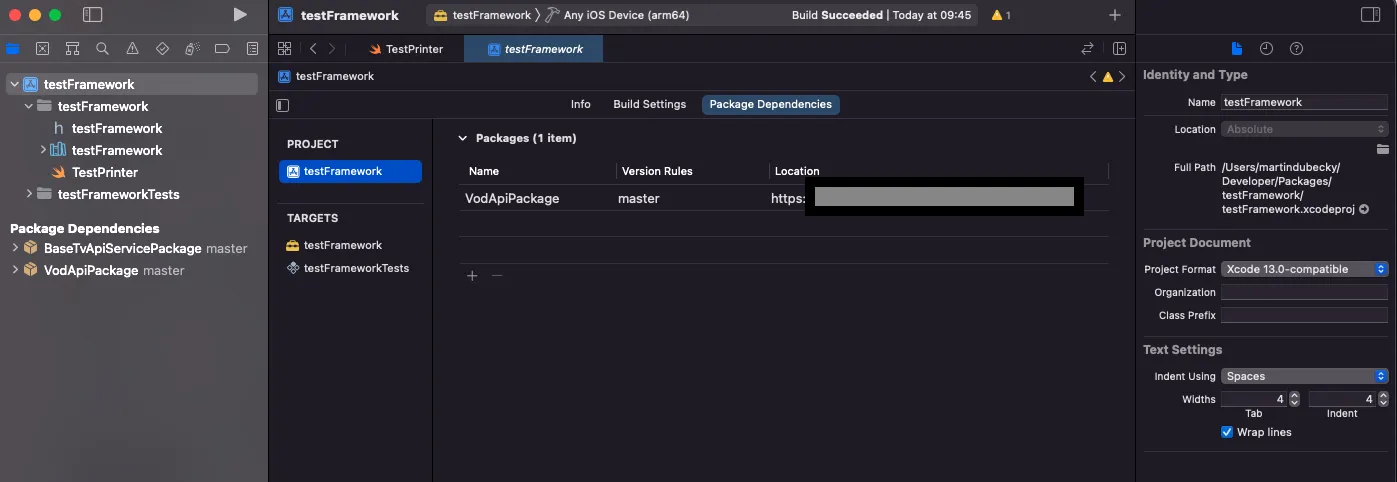The width and height of the screenshot is (1397, 482).
Task: Open the Project Format dropdown
Action: 1305,269
